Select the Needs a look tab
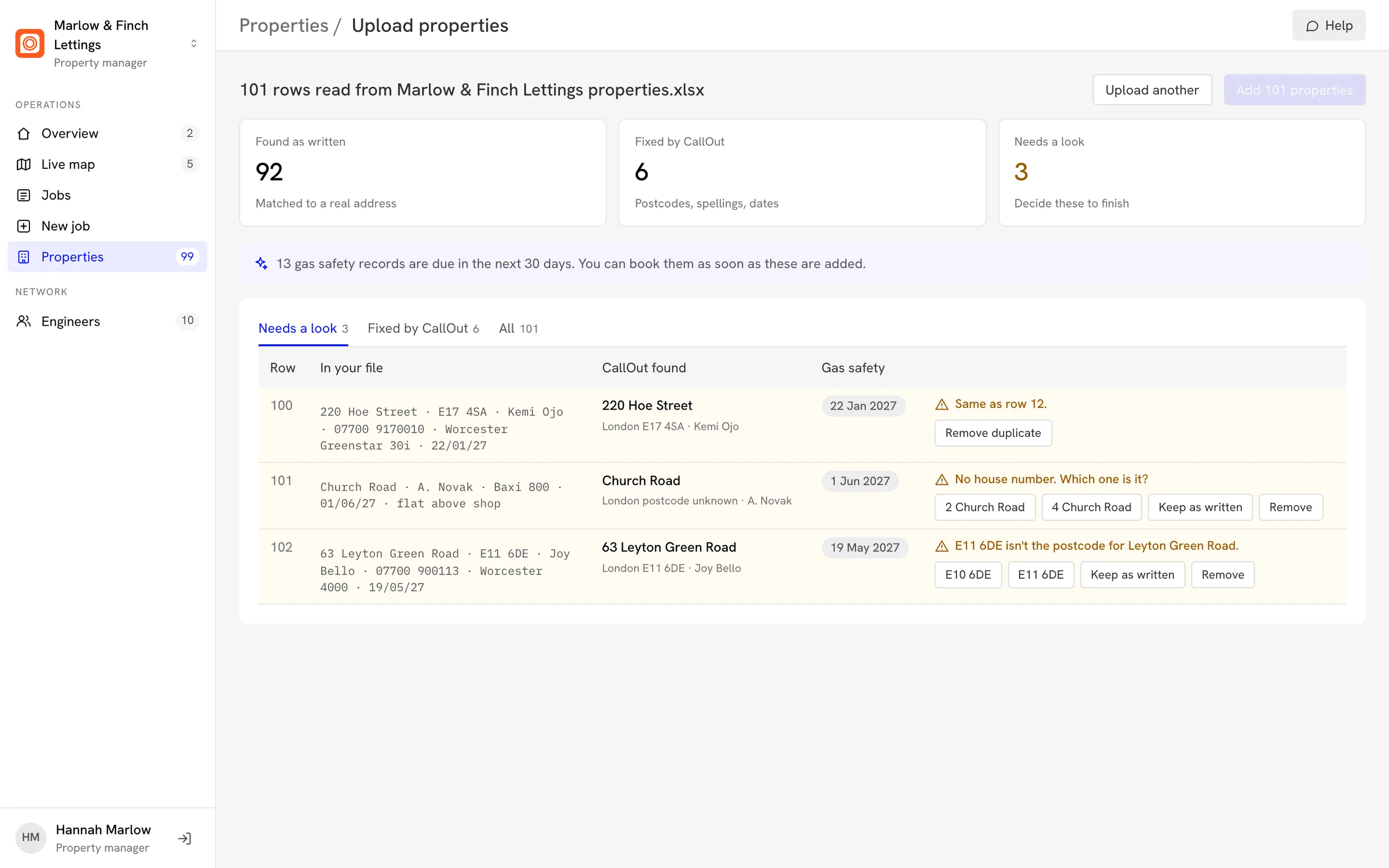The height and width of the screenshot is (868, 1389). [x=303, y=328]
